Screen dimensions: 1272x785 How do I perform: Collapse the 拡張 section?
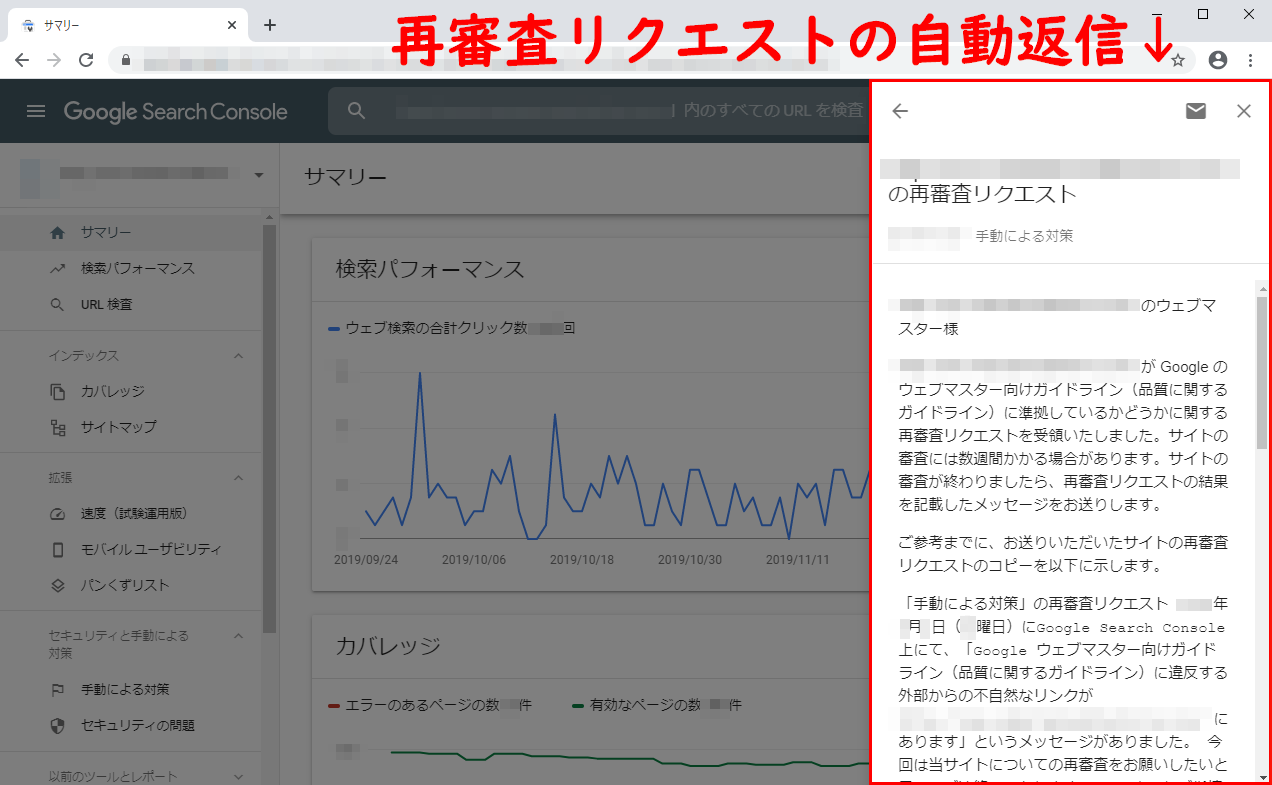[x=238, y=477]
